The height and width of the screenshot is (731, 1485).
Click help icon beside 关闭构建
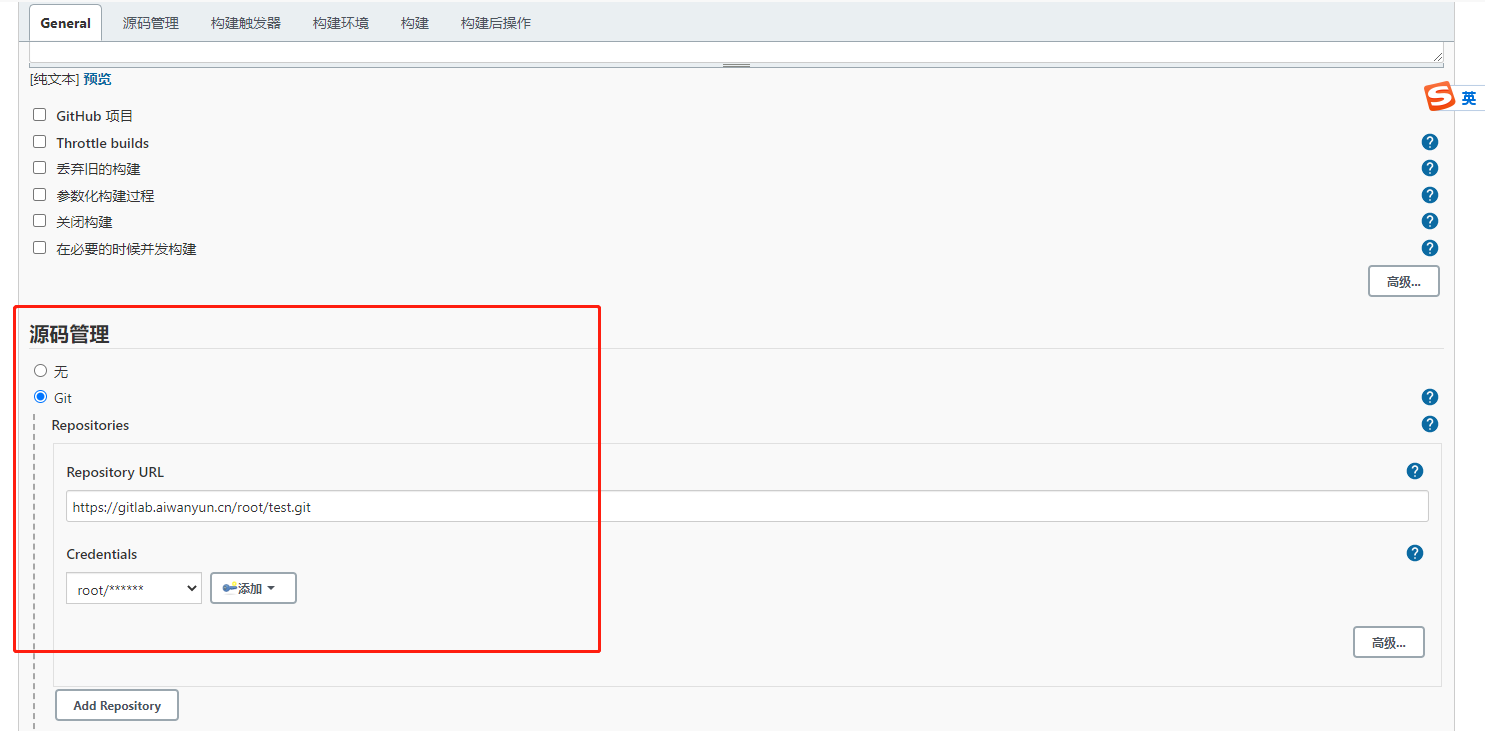point(1430,221)
